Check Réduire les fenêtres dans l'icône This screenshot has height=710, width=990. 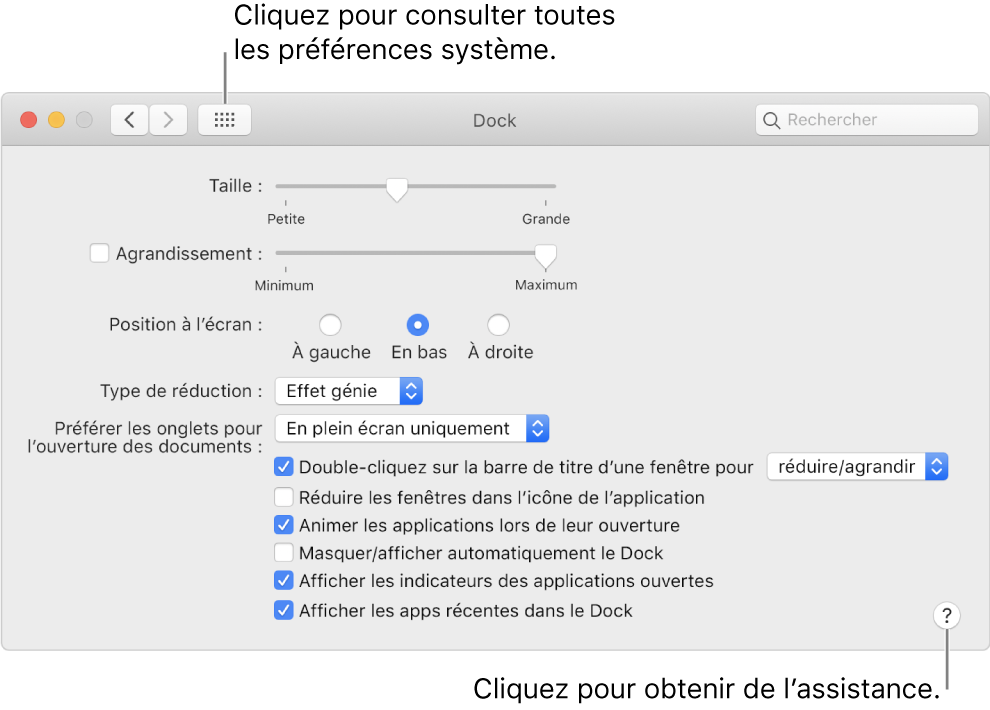(x=283, y=497)
